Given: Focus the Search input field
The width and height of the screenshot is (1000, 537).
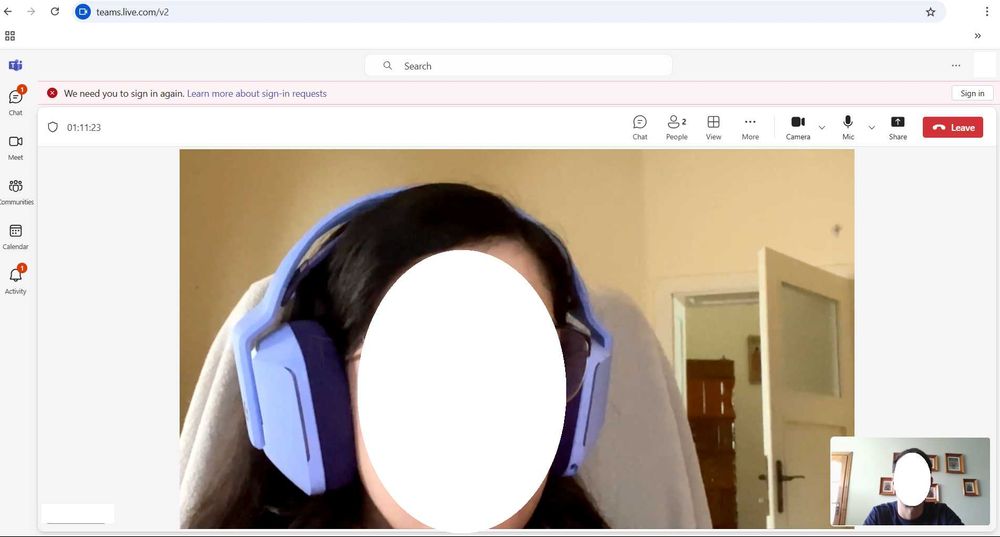Looking at the screenshot, I should pyautogui.click(x=518, y=66).
